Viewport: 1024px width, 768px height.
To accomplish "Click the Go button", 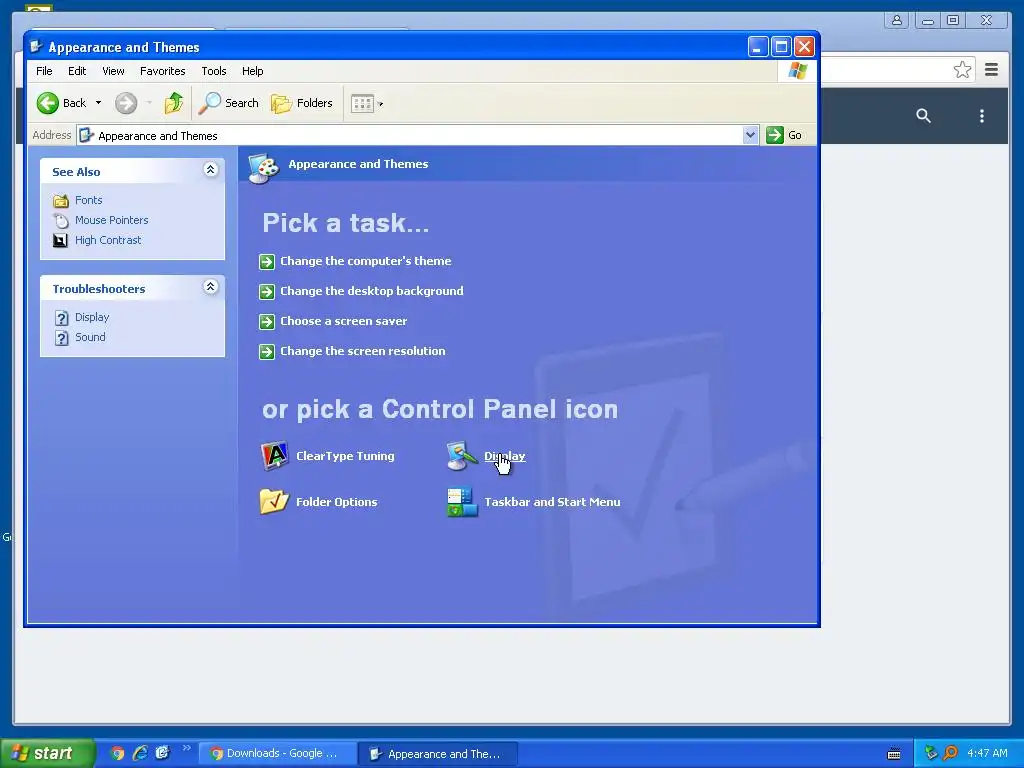I will (x=784, y=135).
